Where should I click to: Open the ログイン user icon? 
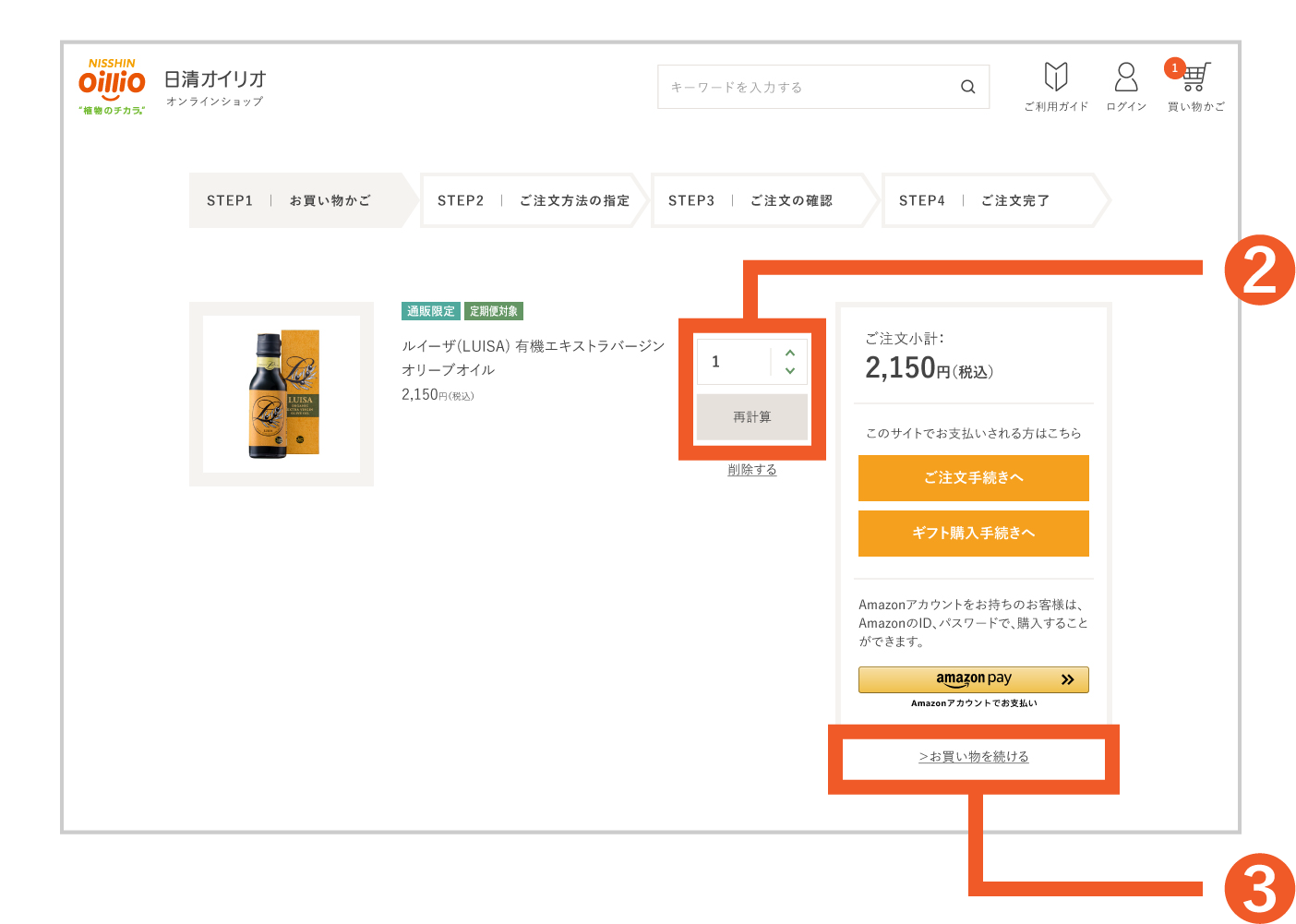point(1126,87)
